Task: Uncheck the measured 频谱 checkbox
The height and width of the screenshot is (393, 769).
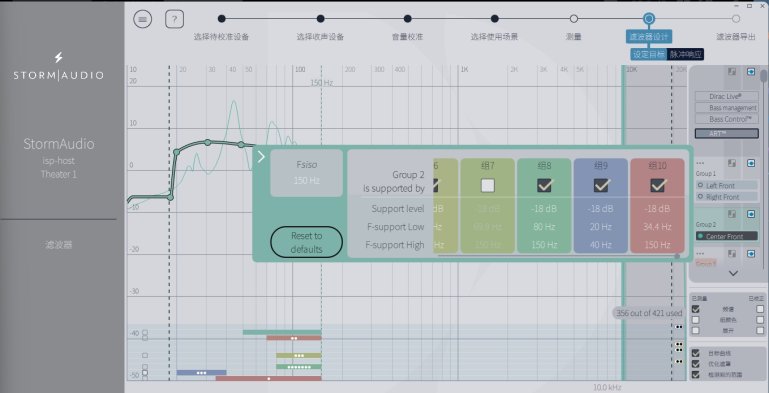Action: point(695,309)
